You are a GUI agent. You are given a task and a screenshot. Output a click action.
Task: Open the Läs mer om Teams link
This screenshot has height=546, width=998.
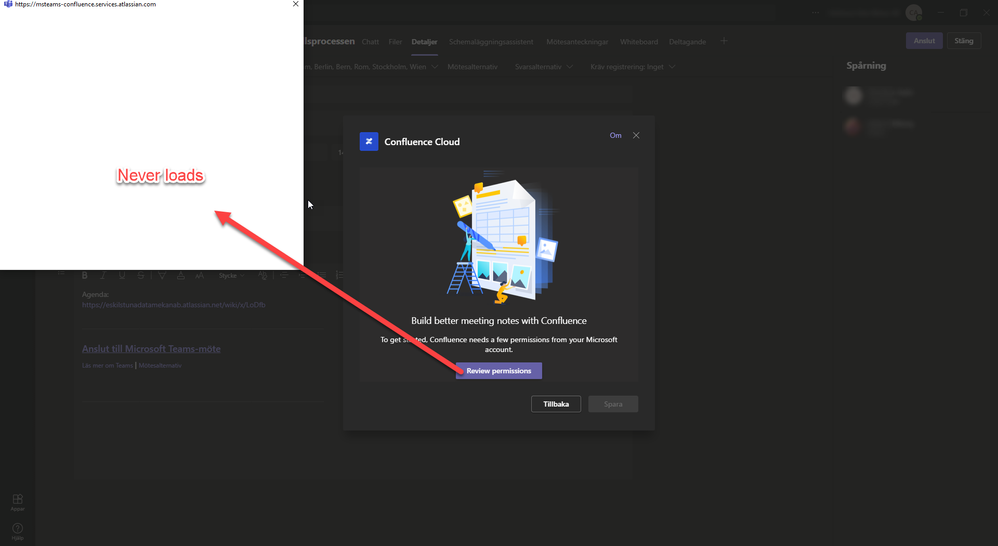point(108,365)
